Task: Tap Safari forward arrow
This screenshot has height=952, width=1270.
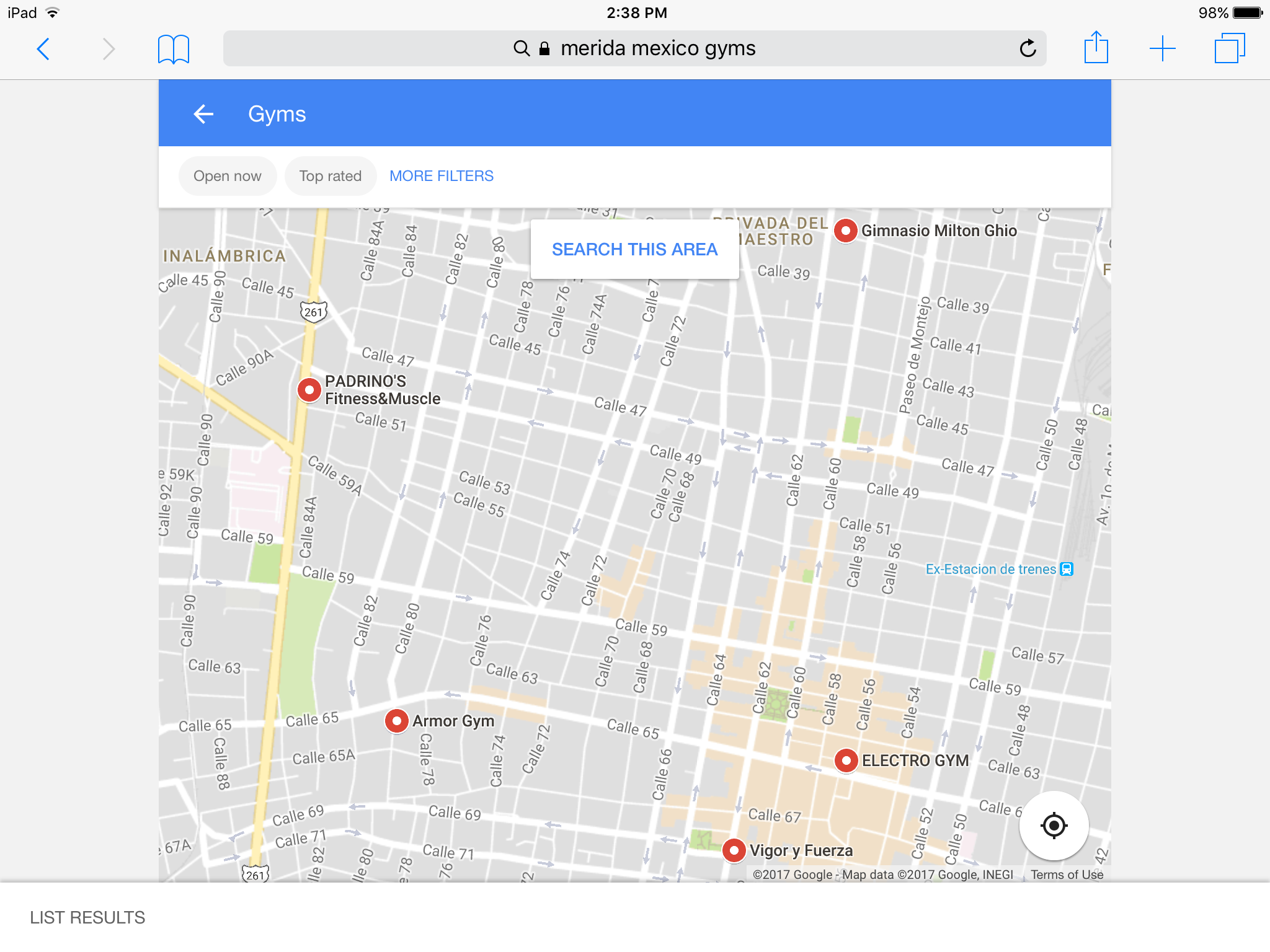Action: point(109,48)
